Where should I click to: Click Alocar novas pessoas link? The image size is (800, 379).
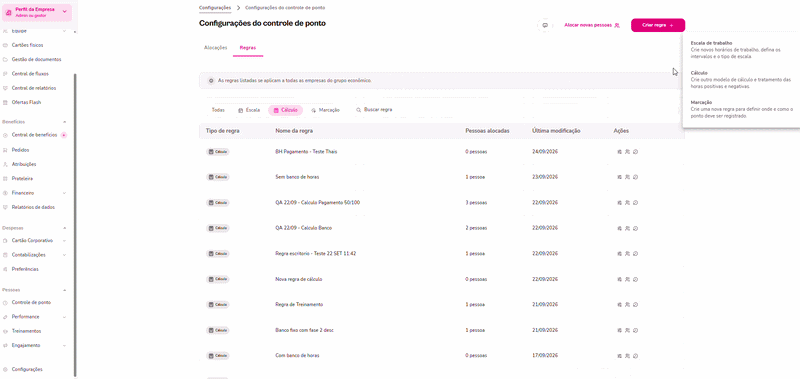point(592,25)
